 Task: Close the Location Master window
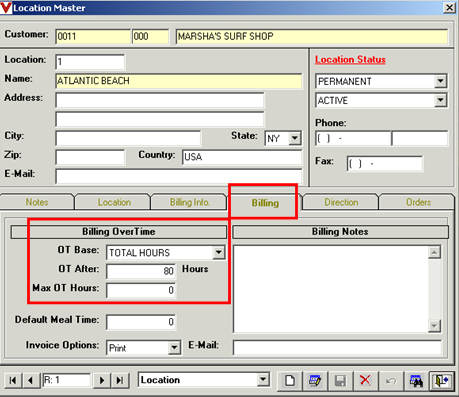click(449, 7)
